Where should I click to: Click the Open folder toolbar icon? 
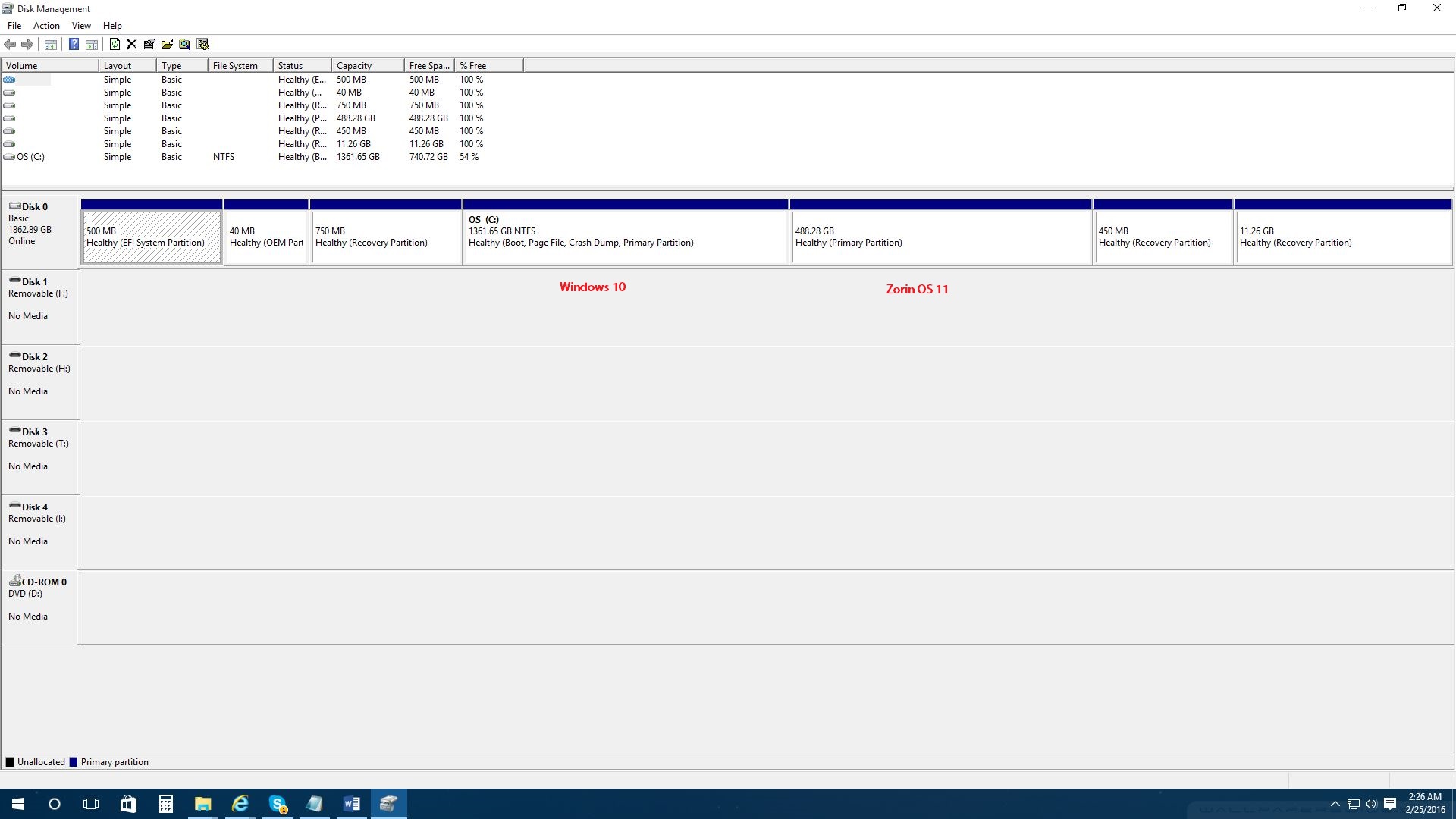167,44
